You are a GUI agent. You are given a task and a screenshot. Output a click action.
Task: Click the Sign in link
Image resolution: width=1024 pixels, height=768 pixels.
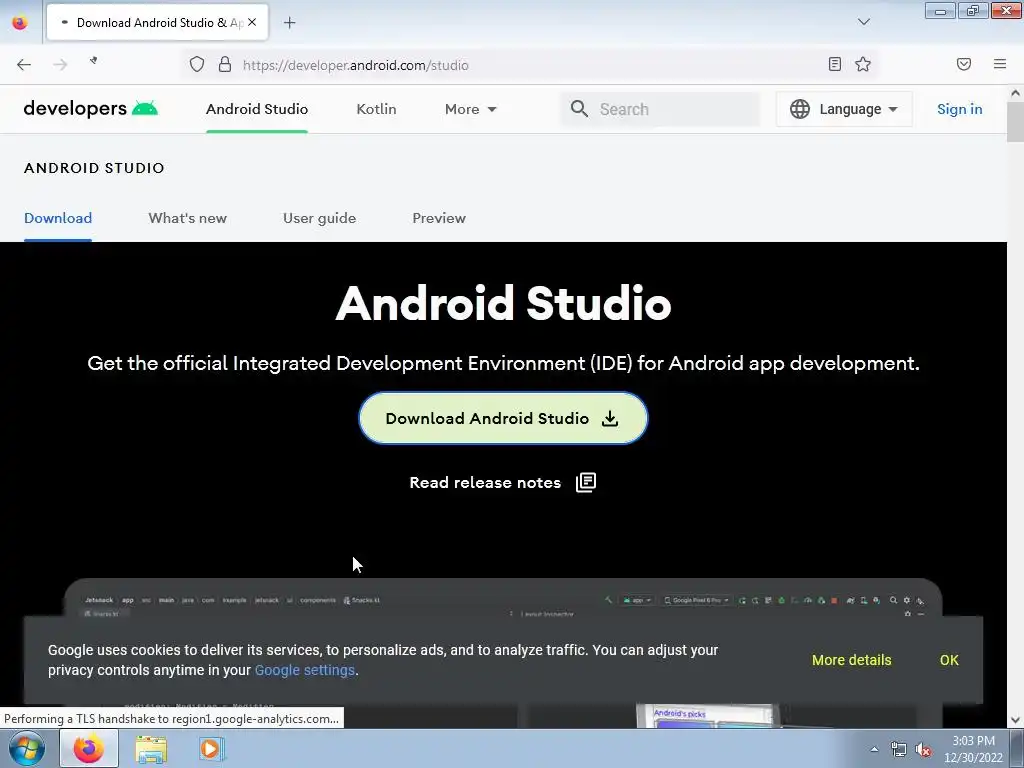tap(959, 109)
